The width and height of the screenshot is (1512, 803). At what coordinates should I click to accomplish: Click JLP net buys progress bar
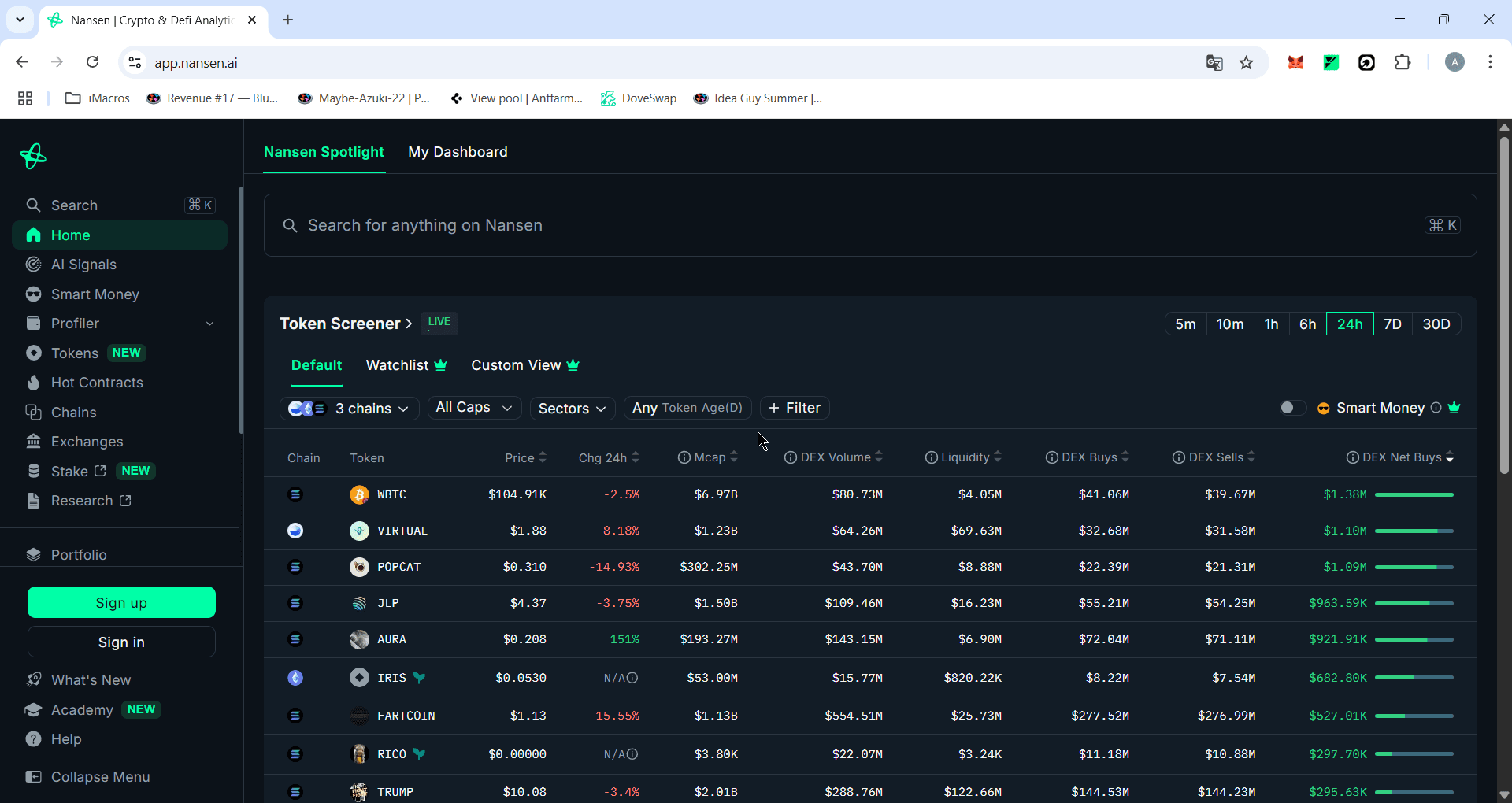1414,603
